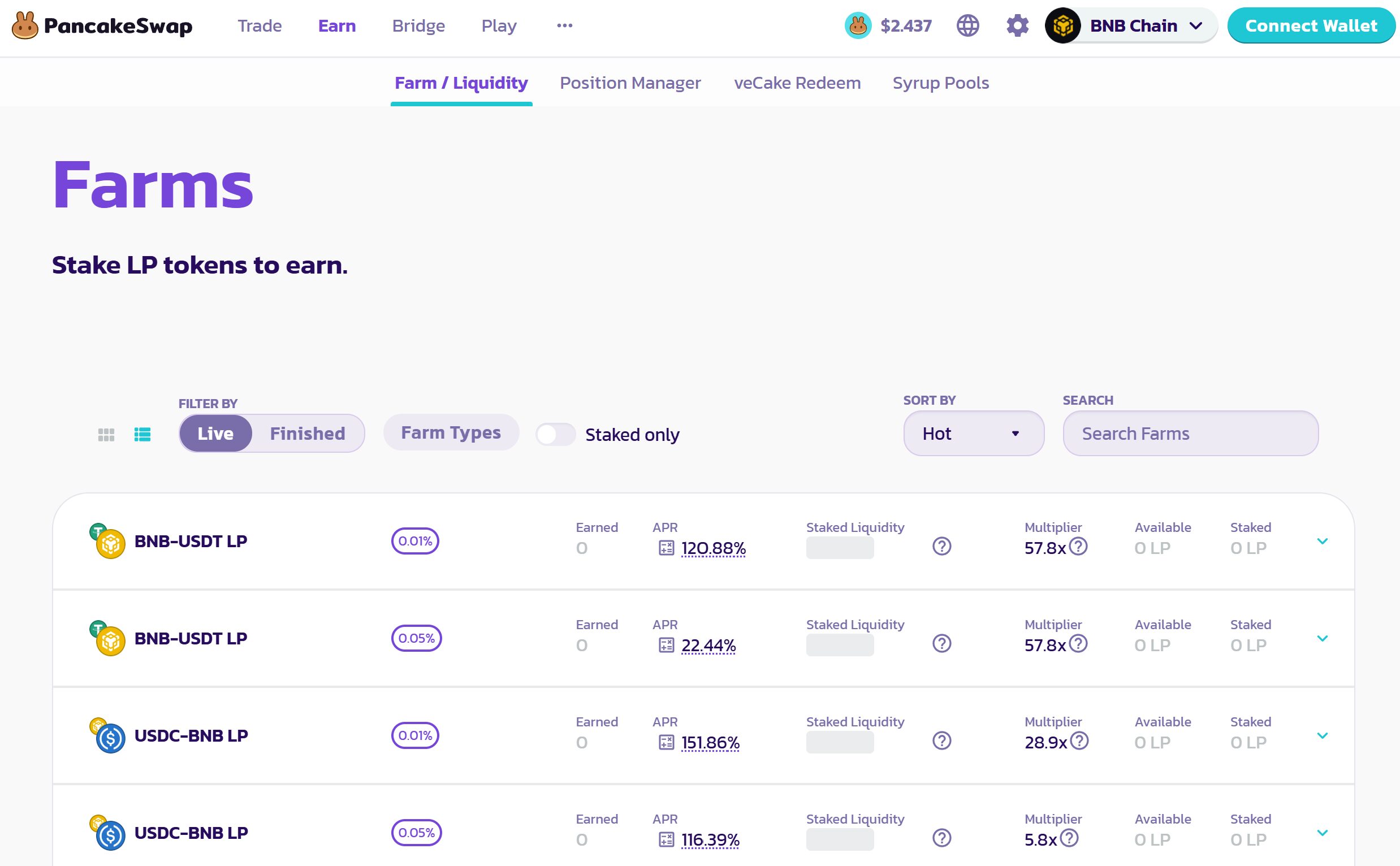Viewport: 1400px width, 866px height.
Task: Switch to card grid view icon
Action: 106,435
